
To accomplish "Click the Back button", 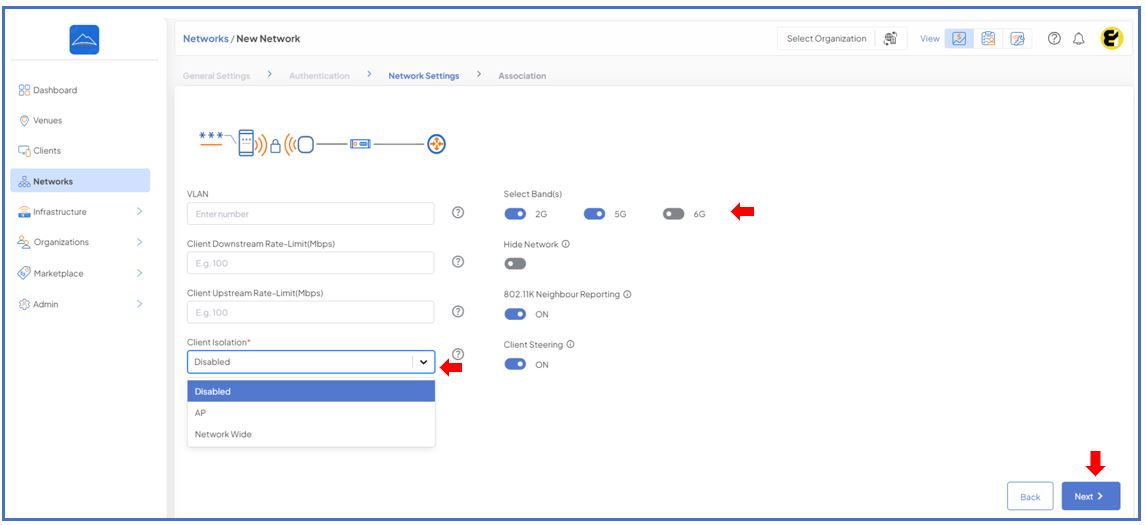I will tap(1030, 496).
